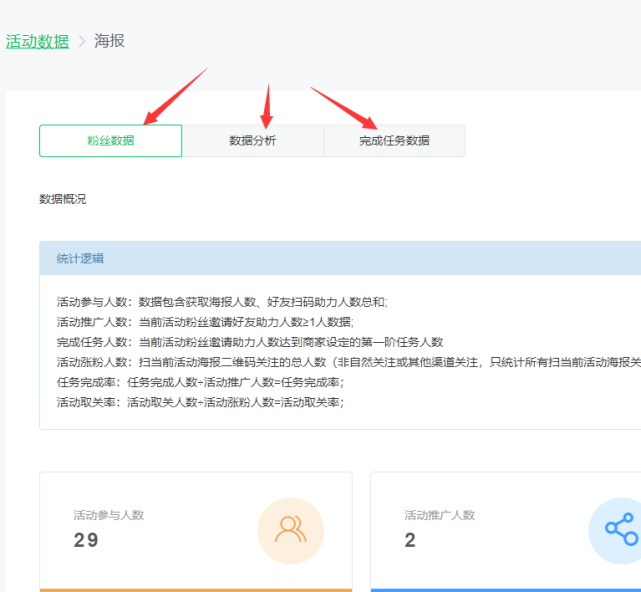This screenshot has width=641, height=592.
Task: Click the 活动涨粉人数 definition line
Action: pos(349,362)
